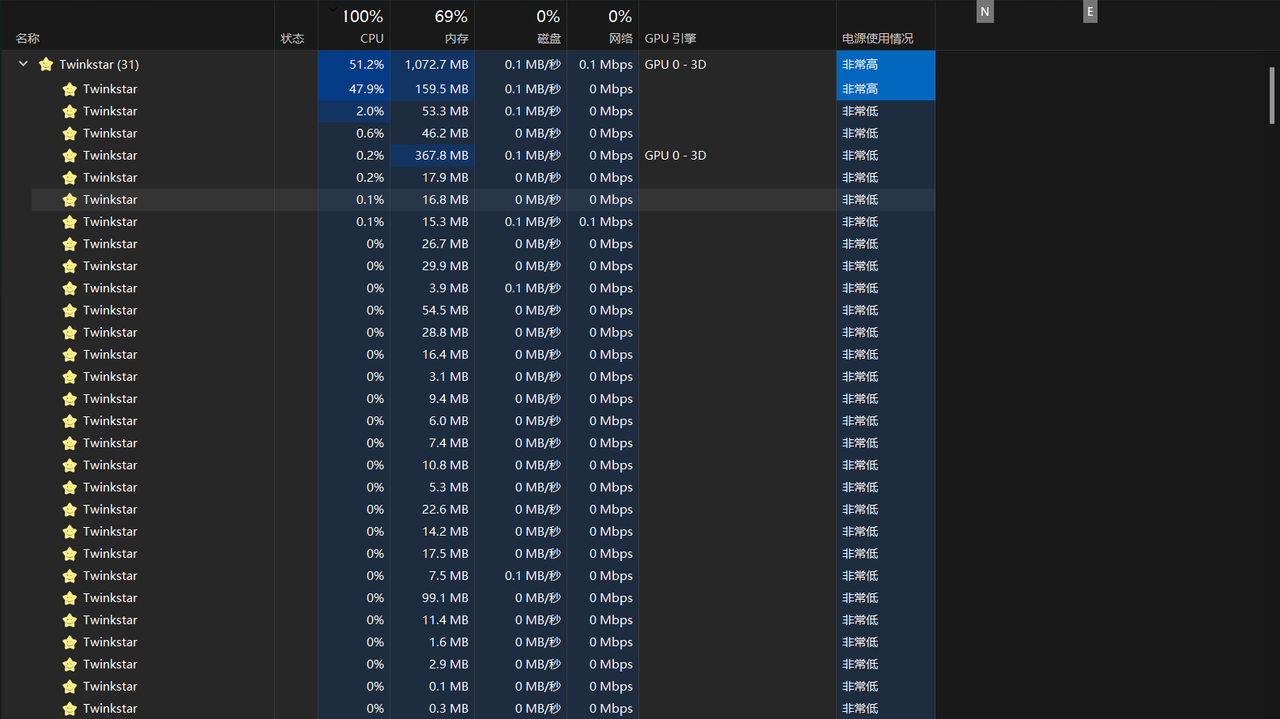Click star icon of the 367.8 MB Twinkstar process
1280x719 pixels.
(x=70, y=155)
